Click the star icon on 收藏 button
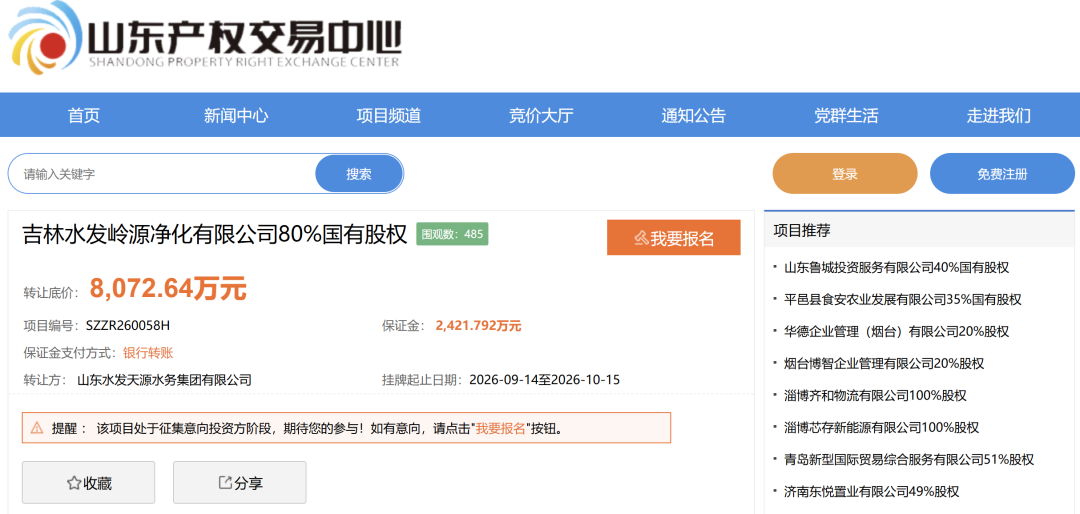 click(x=74, y=484)
